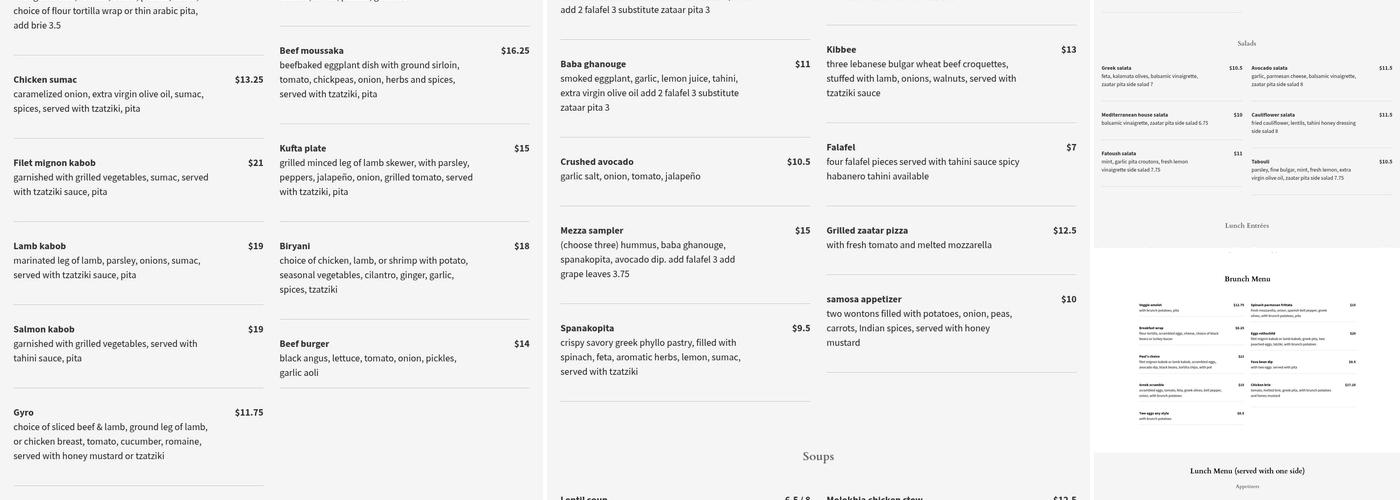Select the Filet mignon kabob title
This screenshot has height=500, width=1400.
[54, 163]
